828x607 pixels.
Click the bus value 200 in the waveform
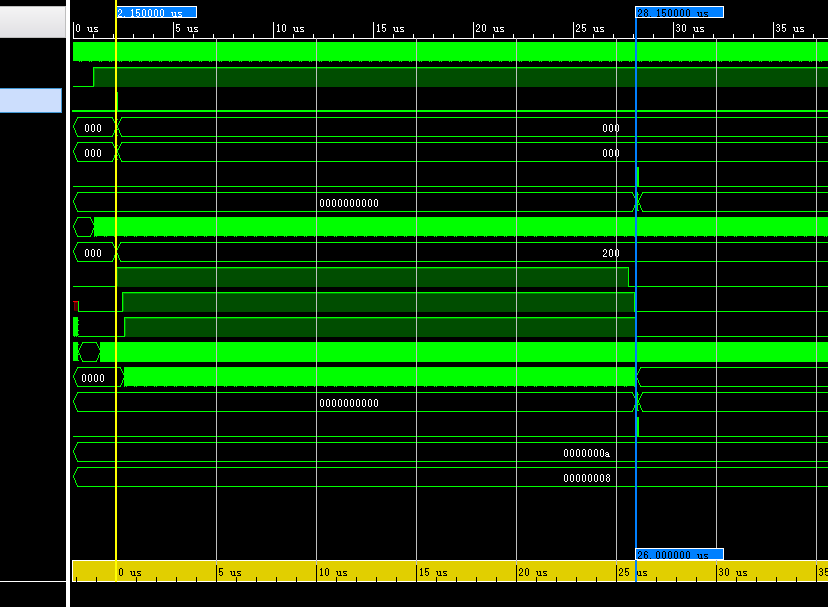tap(611, 253)
